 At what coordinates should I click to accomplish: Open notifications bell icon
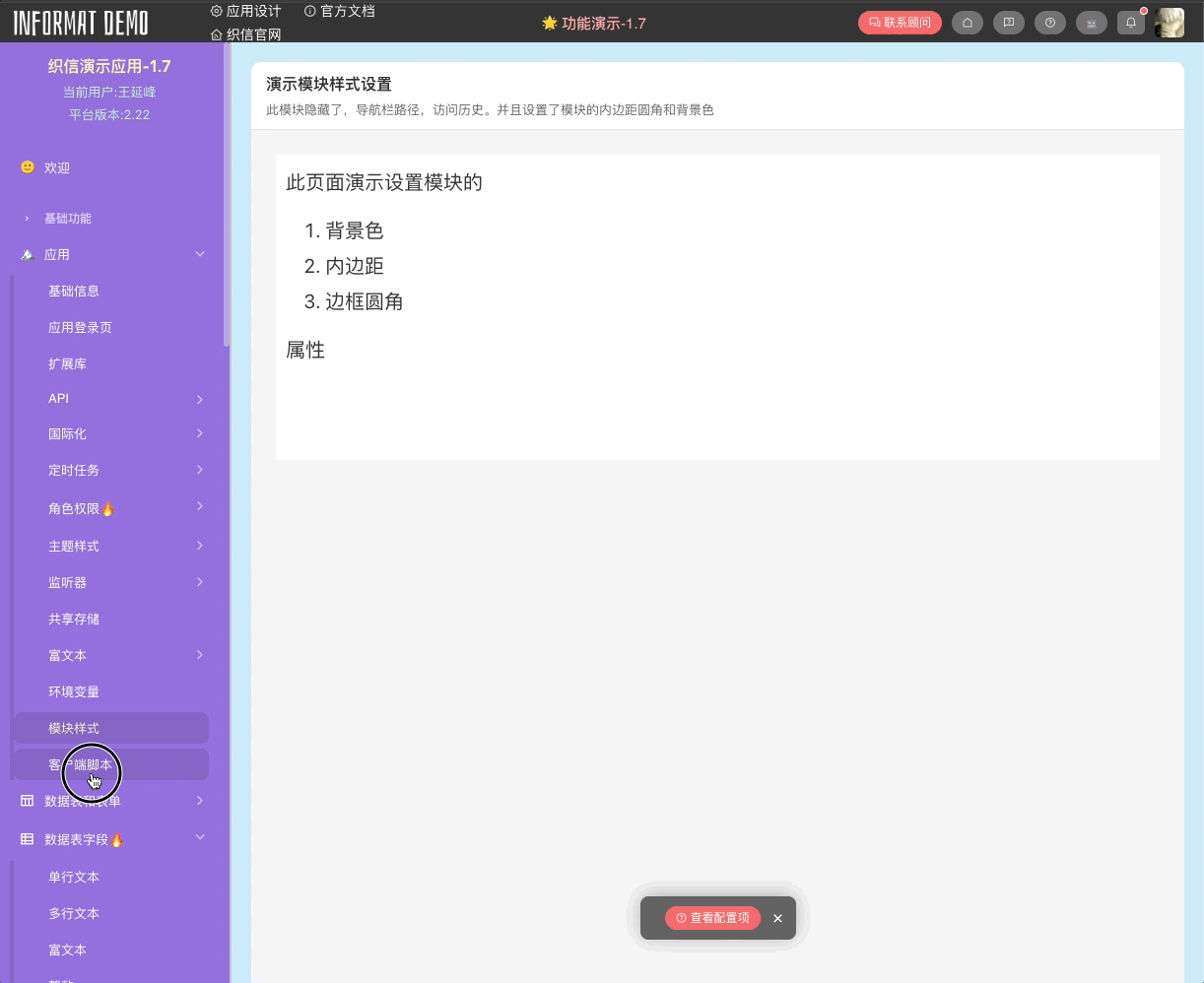pyautogui.click(x=1131, y=23)
